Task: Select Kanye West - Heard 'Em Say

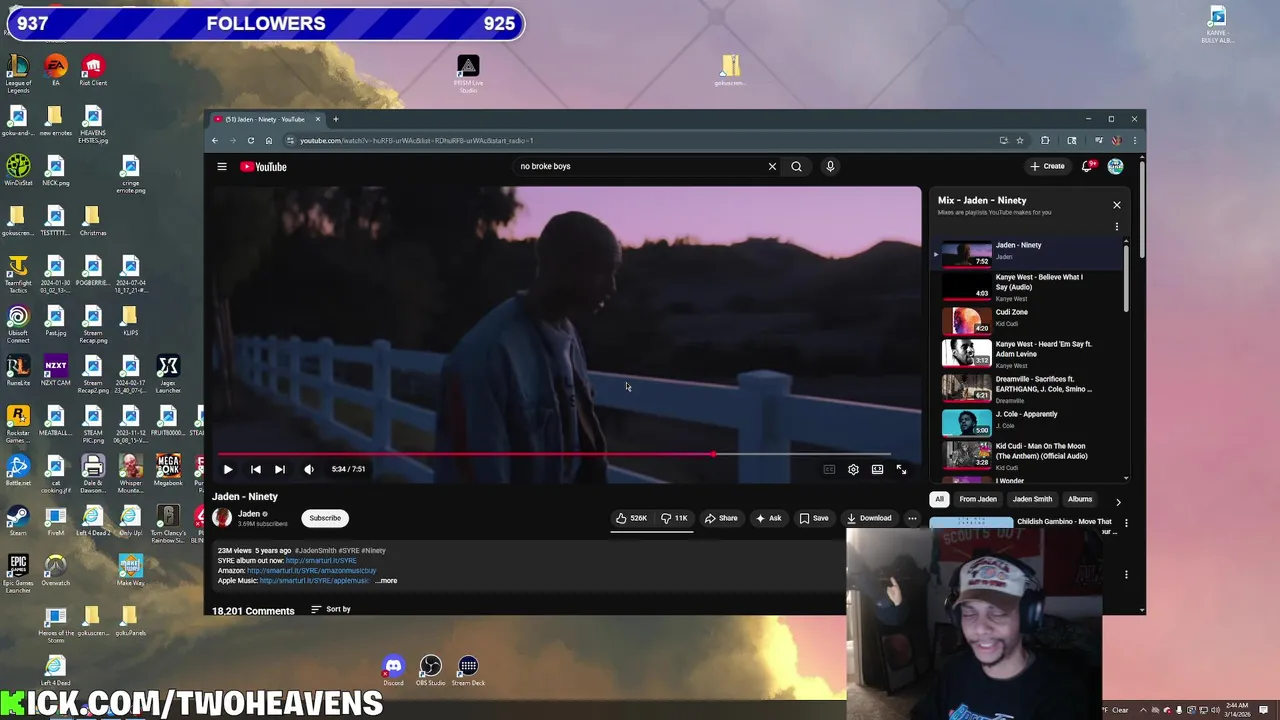Action: click(1030, 354)
